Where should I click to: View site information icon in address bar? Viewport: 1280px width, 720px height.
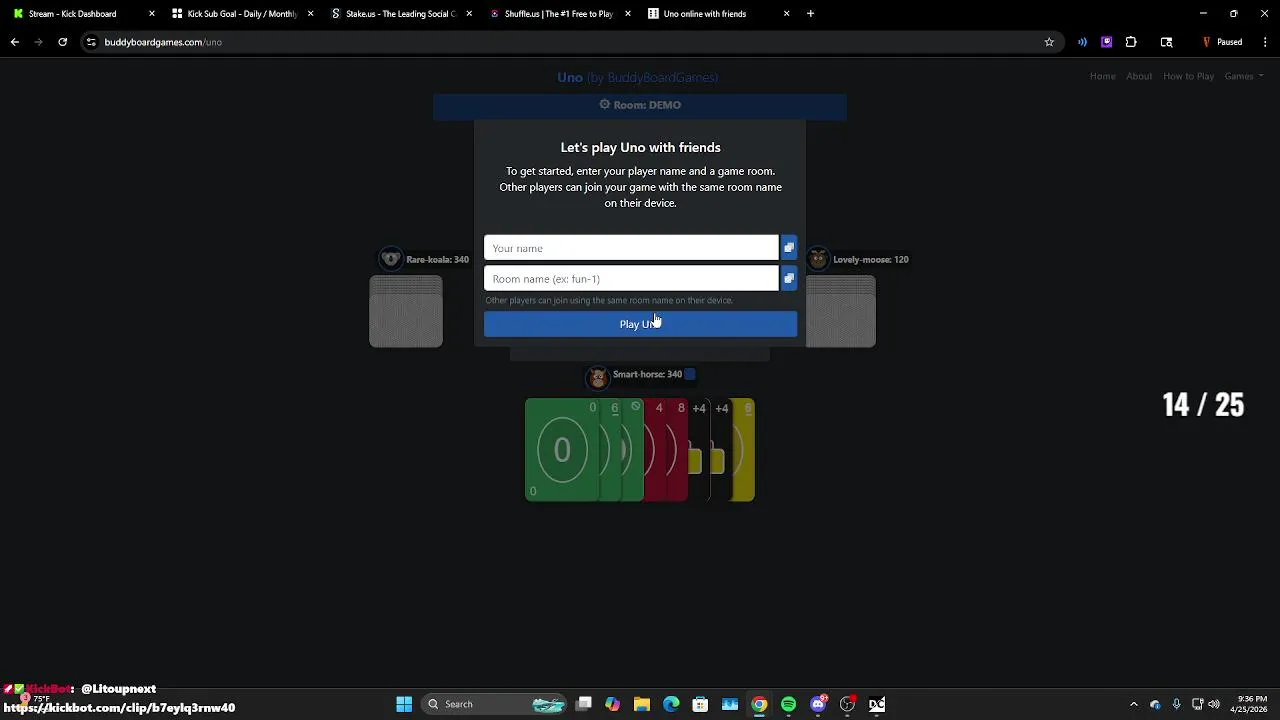(91, 42)
